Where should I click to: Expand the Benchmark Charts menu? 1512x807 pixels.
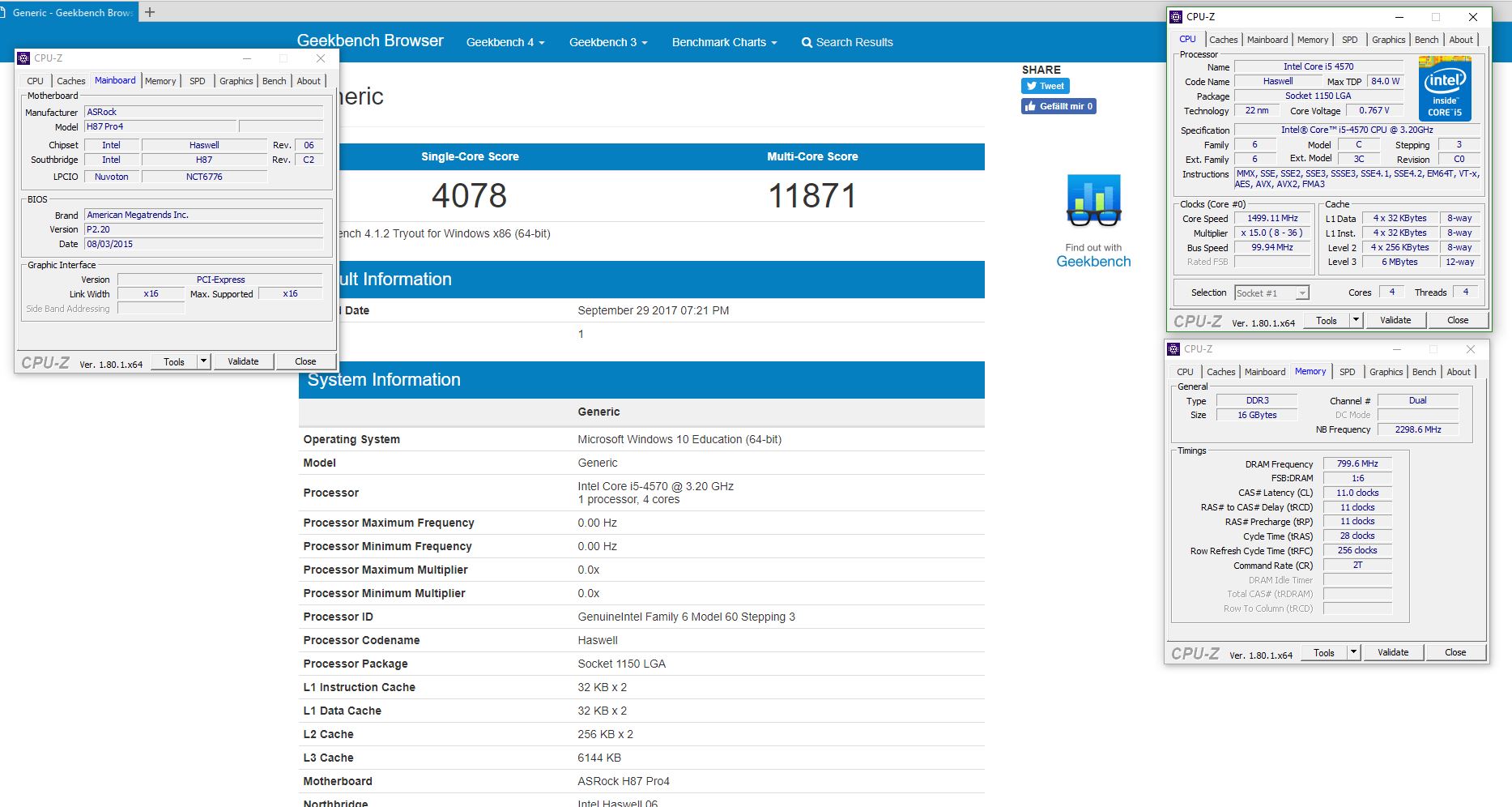(x=724, y=42)
